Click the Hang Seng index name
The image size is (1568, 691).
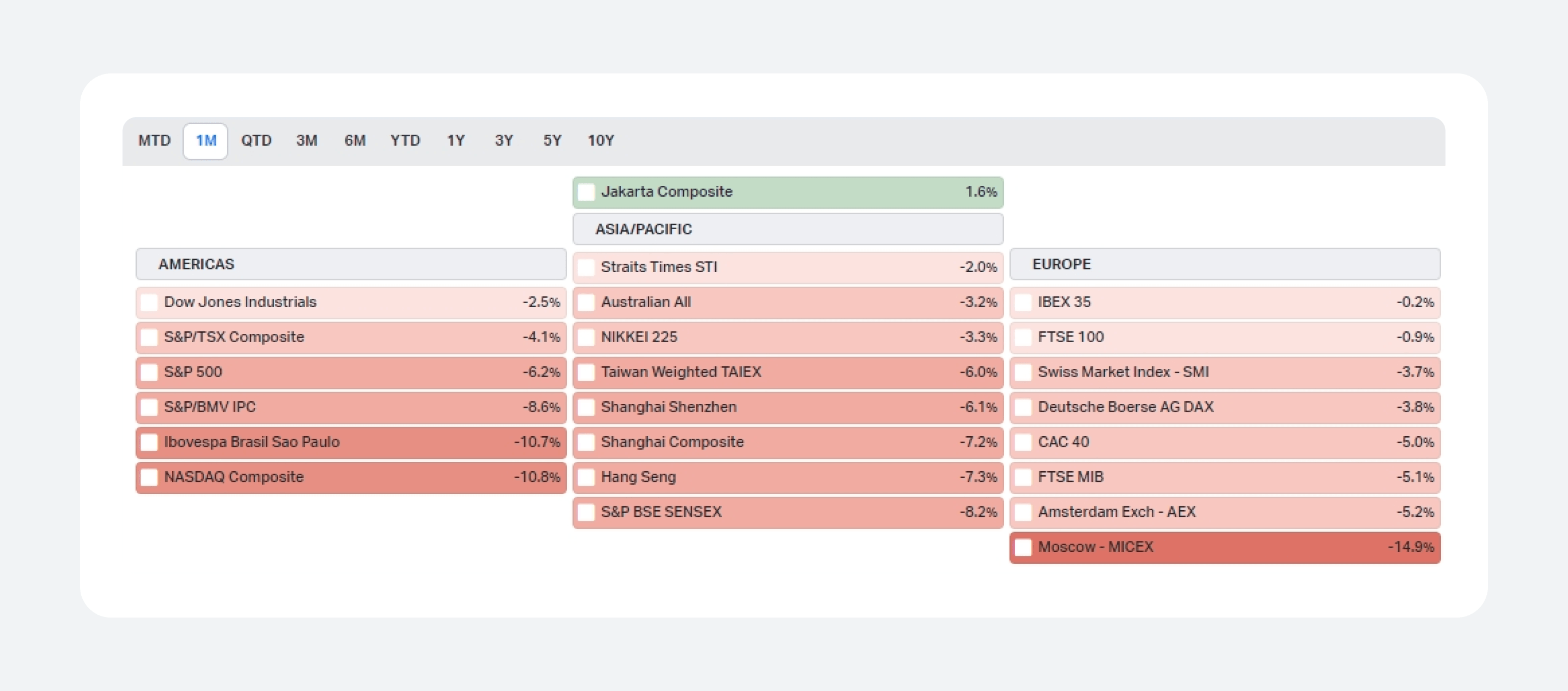[638, 477]
